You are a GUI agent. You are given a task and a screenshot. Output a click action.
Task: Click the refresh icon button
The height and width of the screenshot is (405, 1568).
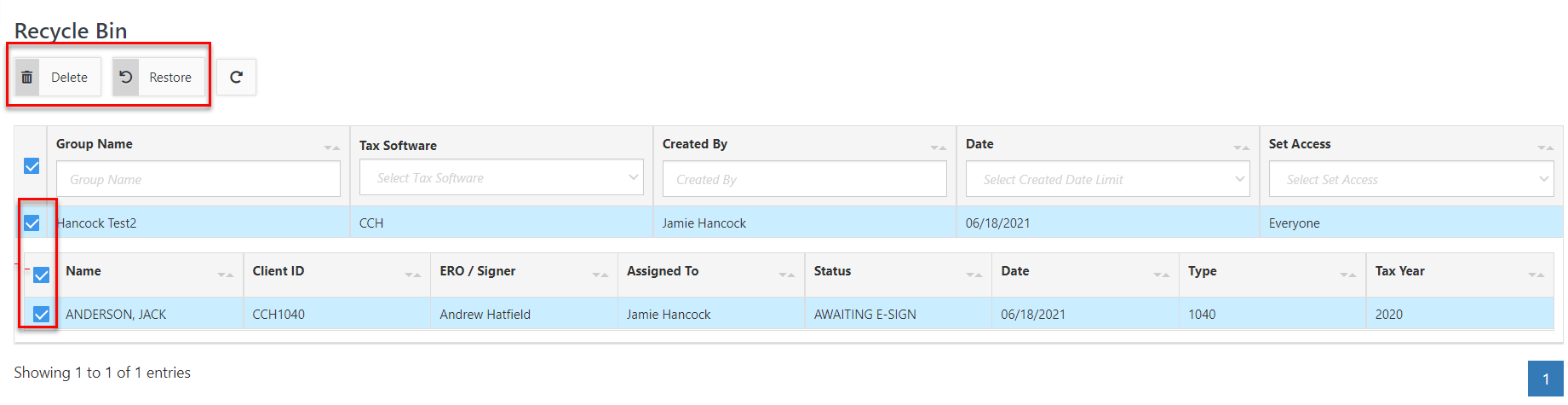point(237,78)
